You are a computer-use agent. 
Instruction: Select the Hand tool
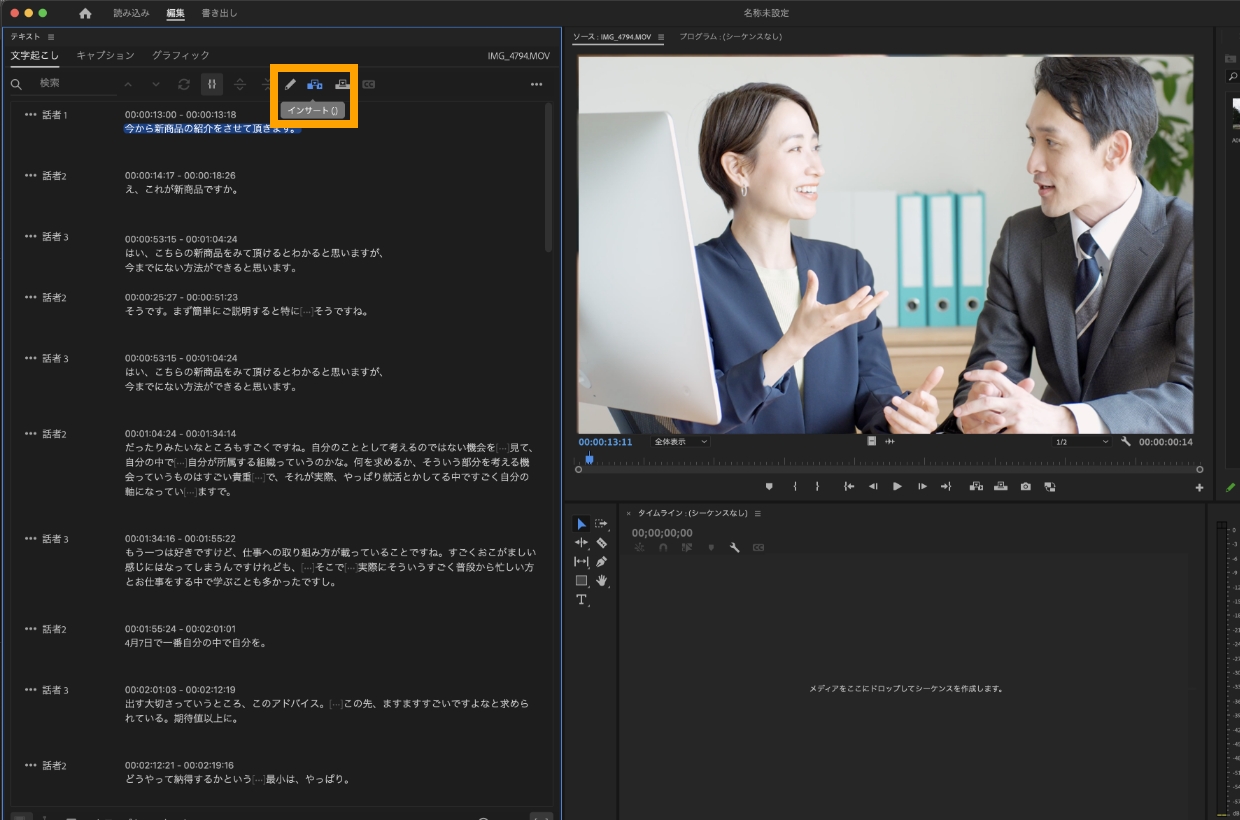(x=602, y=580)
